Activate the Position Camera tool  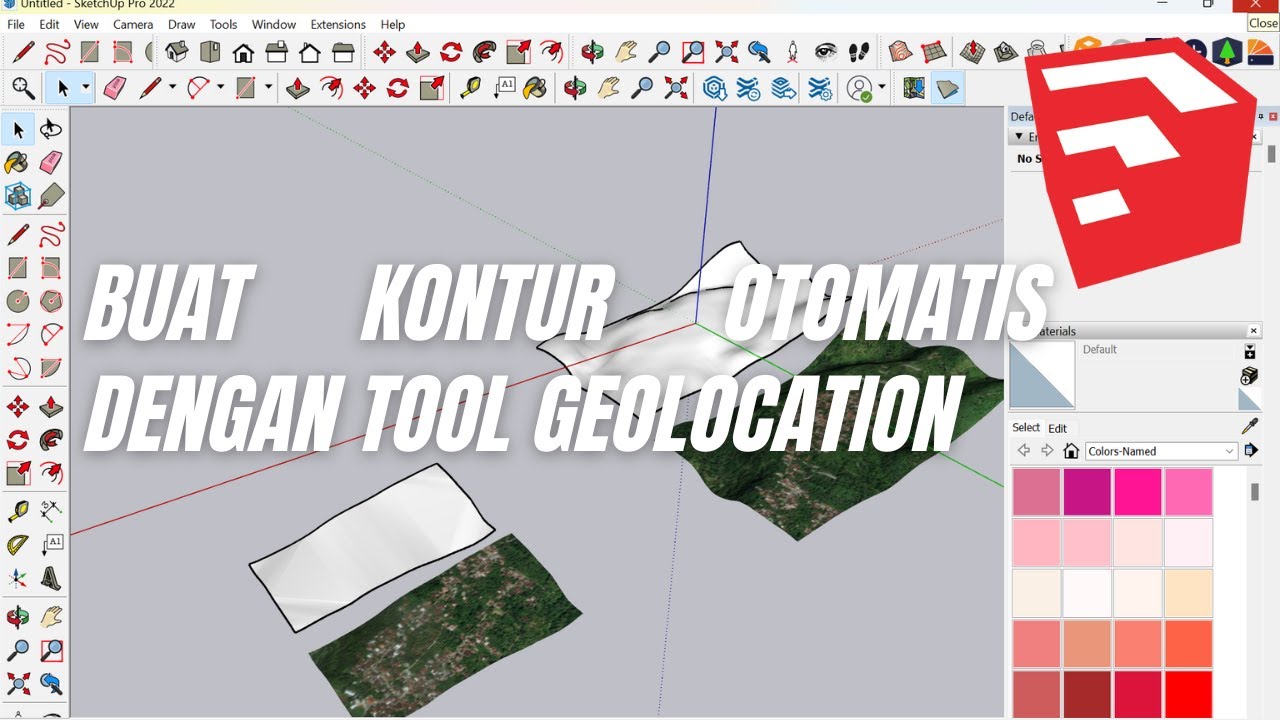pos(793,51)
